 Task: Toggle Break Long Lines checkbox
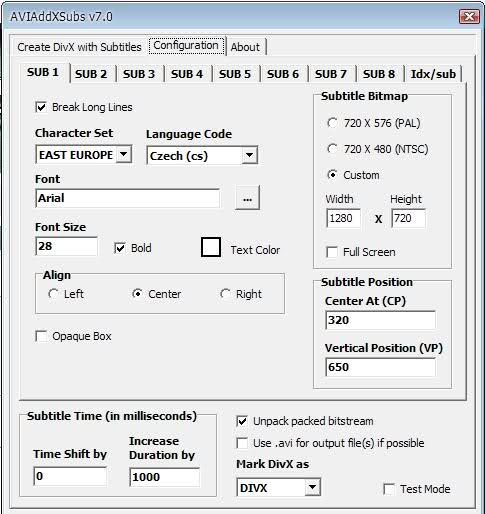41,107
